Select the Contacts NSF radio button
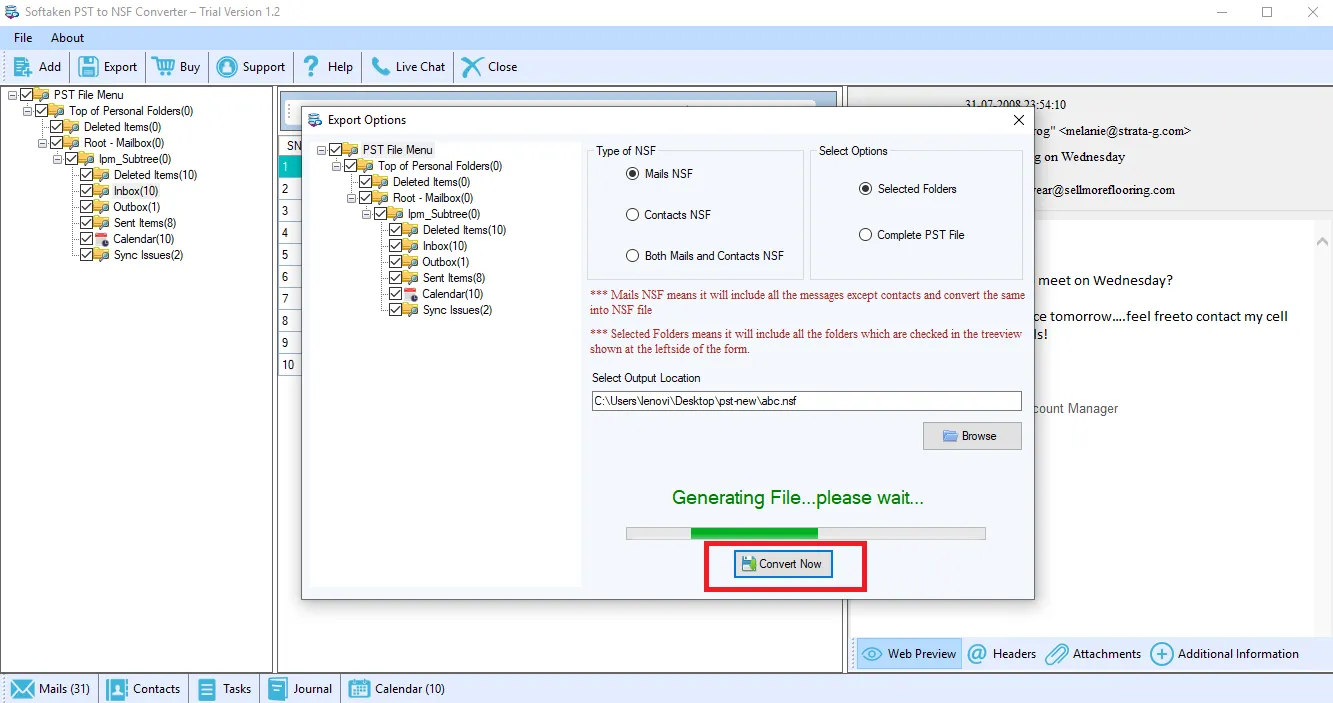This screenshot has width=1333, height=703. click(x=632, y=215)
